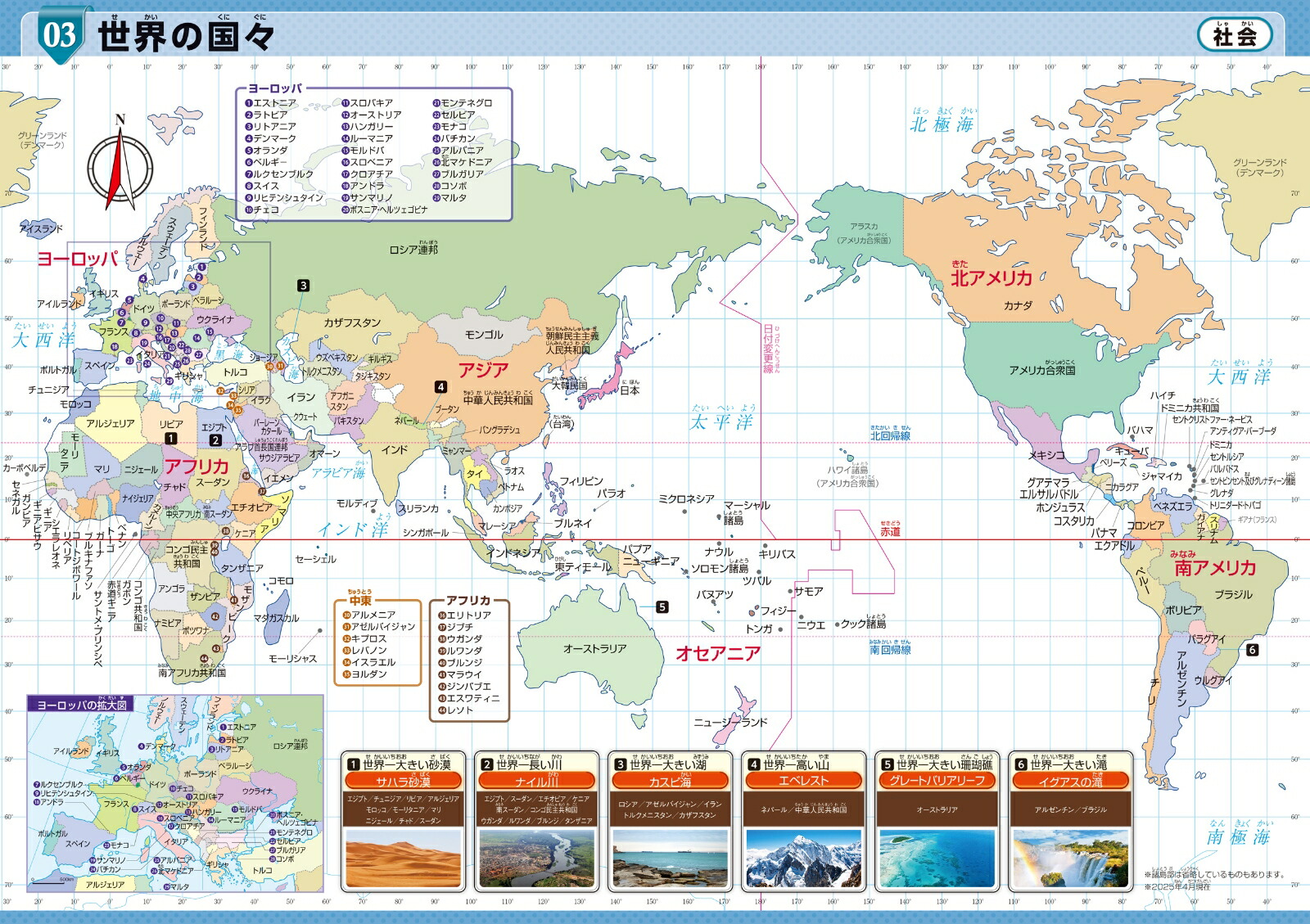The image size is (1310, 924).
Task: Click the orange カスピ海 label in card 3
Action: (670, 782)
